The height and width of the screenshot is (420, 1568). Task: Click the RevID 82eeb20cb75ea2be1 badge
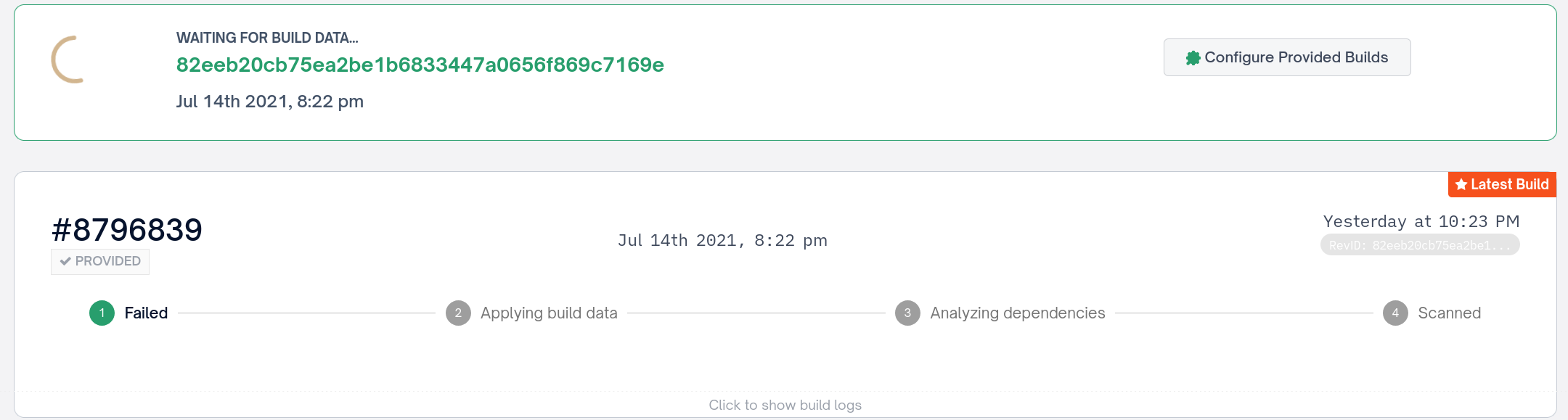click(x=1420, y=245)
